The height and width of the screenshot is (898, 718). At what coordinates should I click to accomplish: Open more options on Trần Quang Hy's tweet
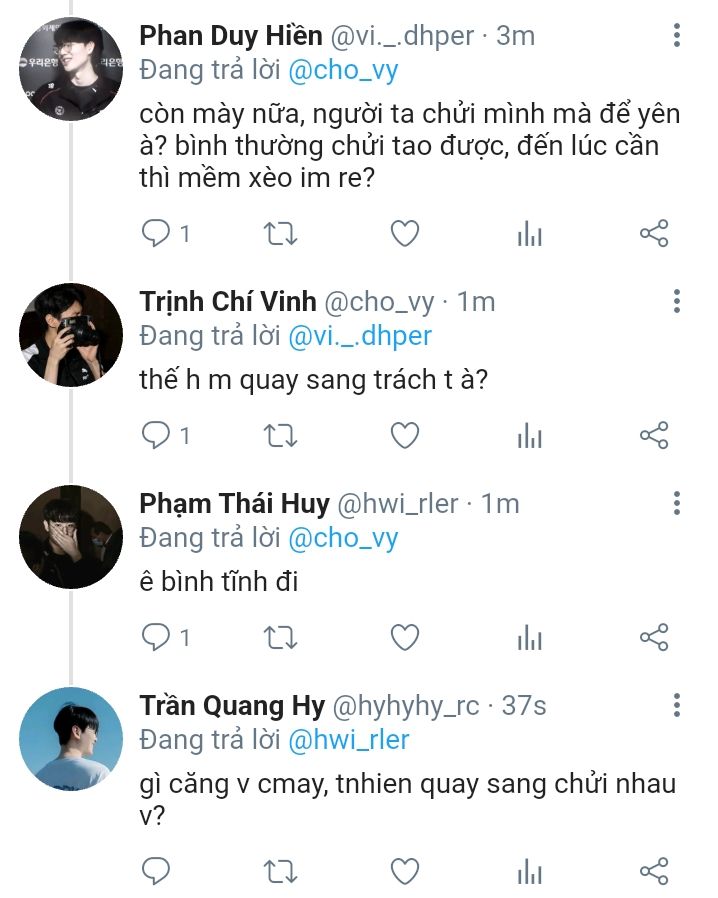tap(677, 705)
